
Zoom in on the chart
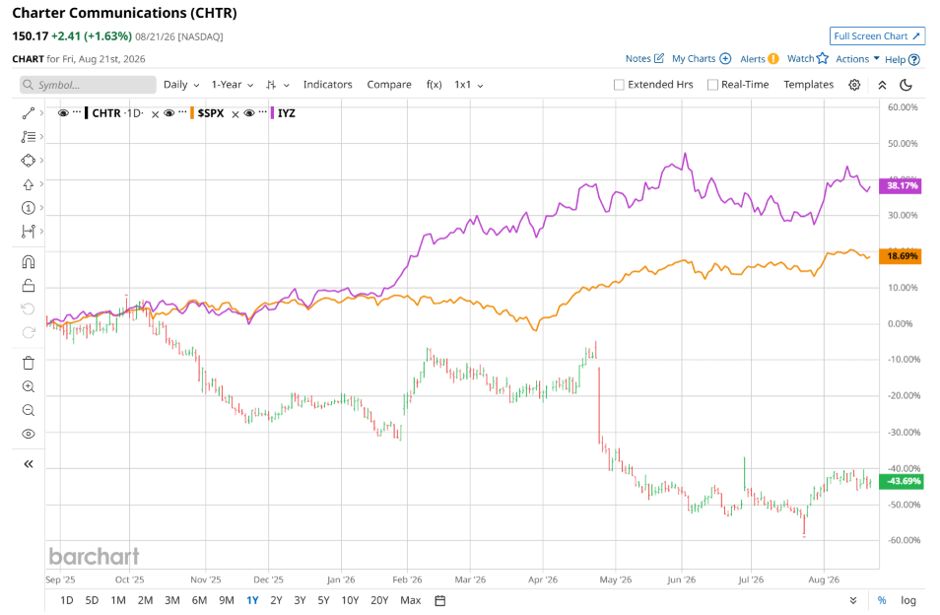click(x=28, y=387)
